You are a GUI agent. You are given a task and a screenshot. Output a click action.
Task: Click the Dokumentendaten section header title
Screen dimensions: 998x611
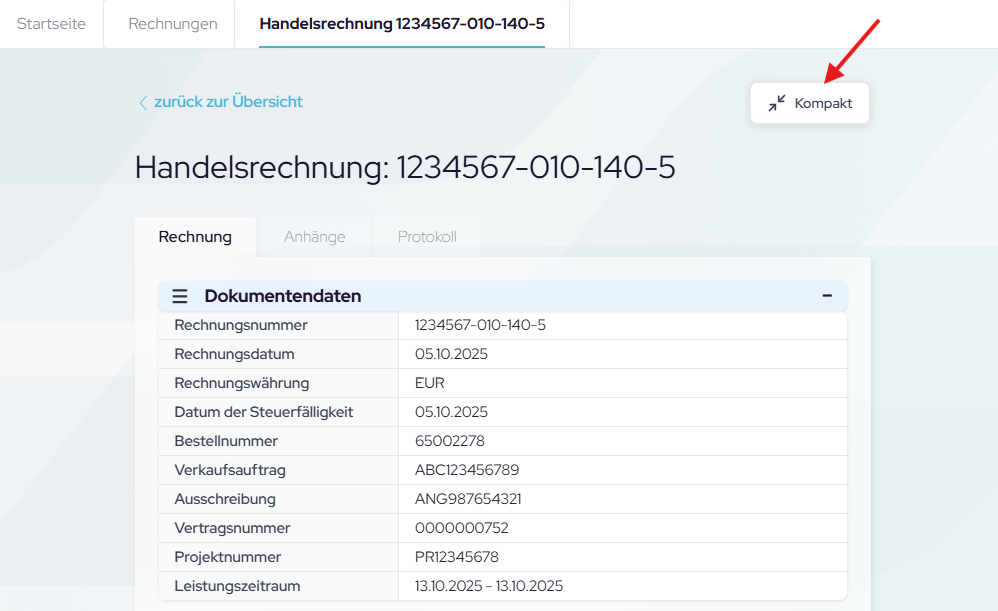(283, 296)
